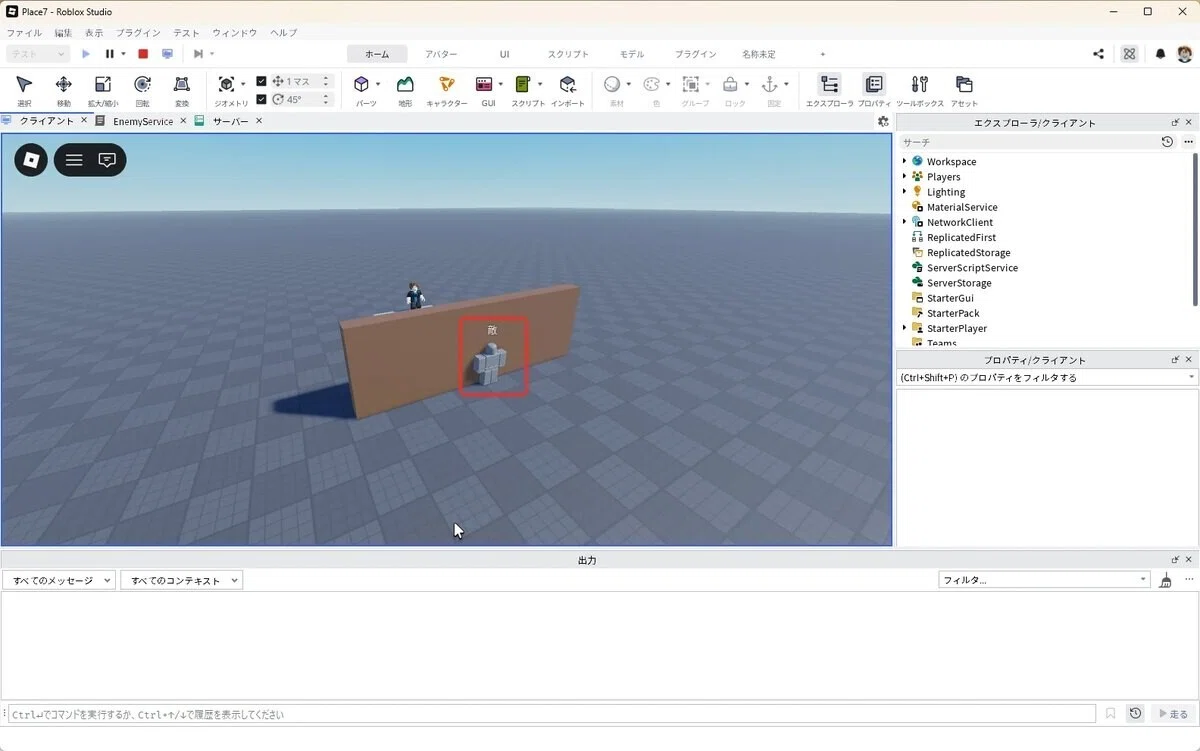Open the ファイル menu

24,33
